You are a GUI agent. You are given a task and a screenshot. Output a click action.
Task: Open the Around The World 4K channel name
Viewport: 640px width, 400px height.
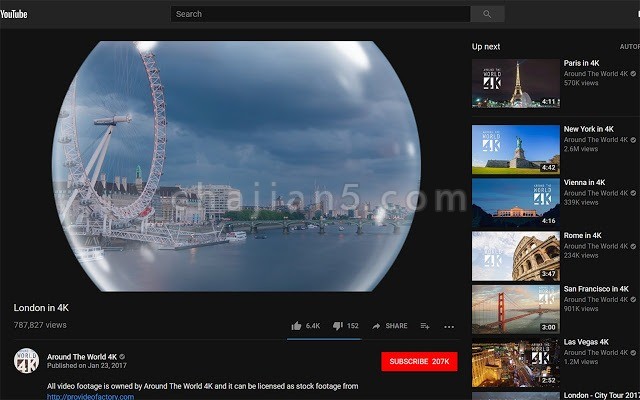(82, 357)
